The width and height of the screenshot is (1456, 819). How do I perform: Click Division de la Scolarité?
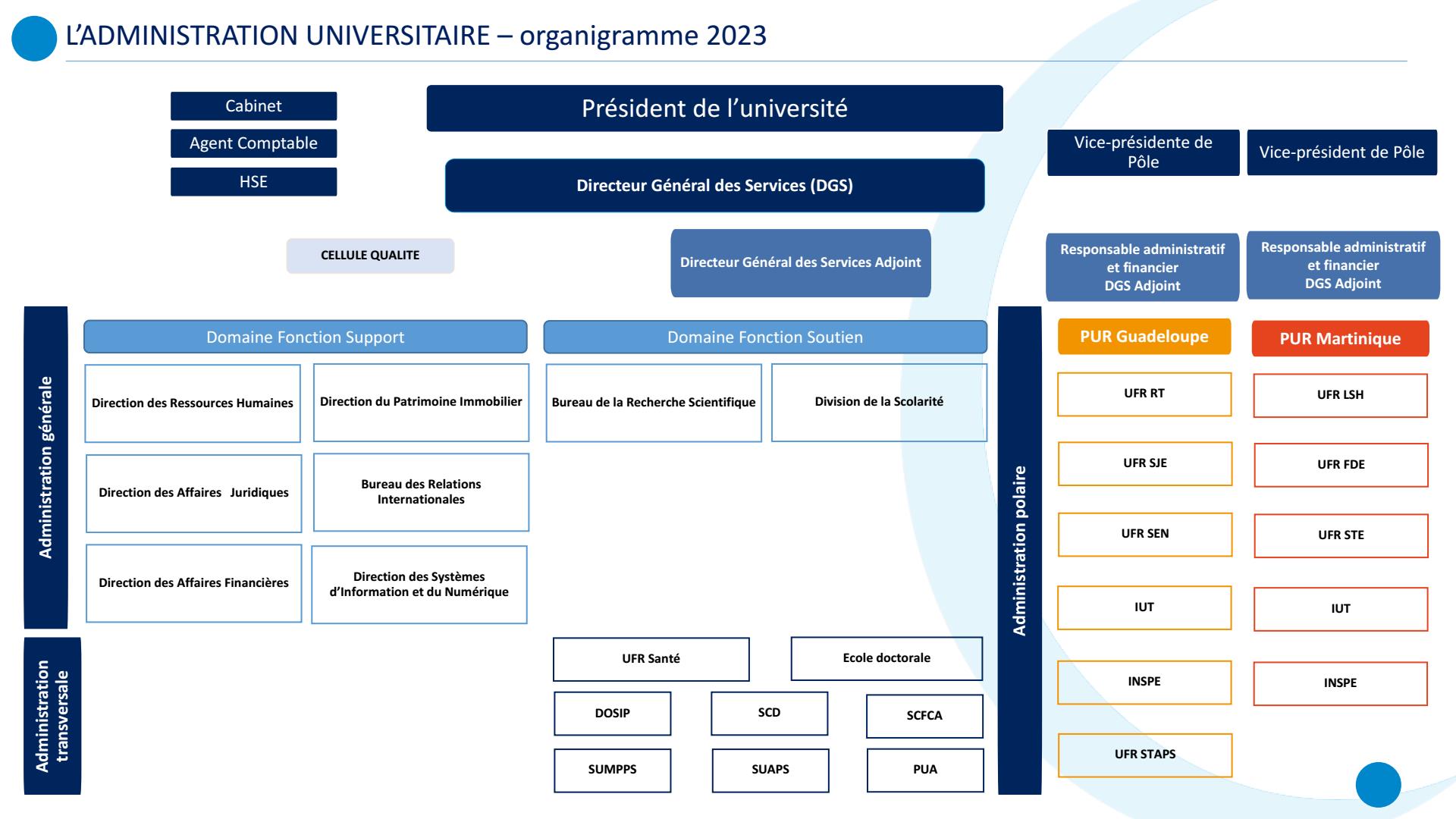[x=879, y=402]
